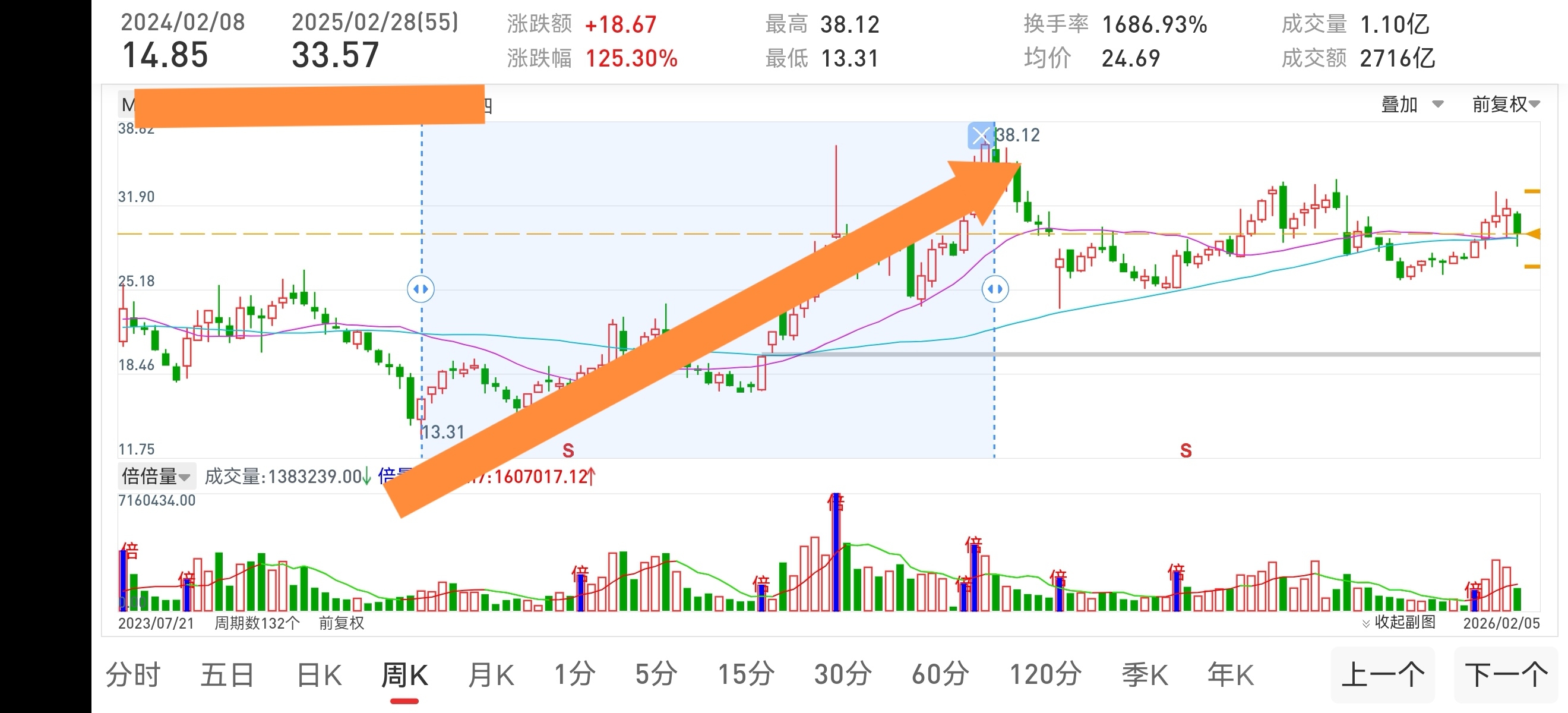Click the 收起副图 collapse chevron icon
This screenshot has width=1568, height=713.
(1365, 623)
